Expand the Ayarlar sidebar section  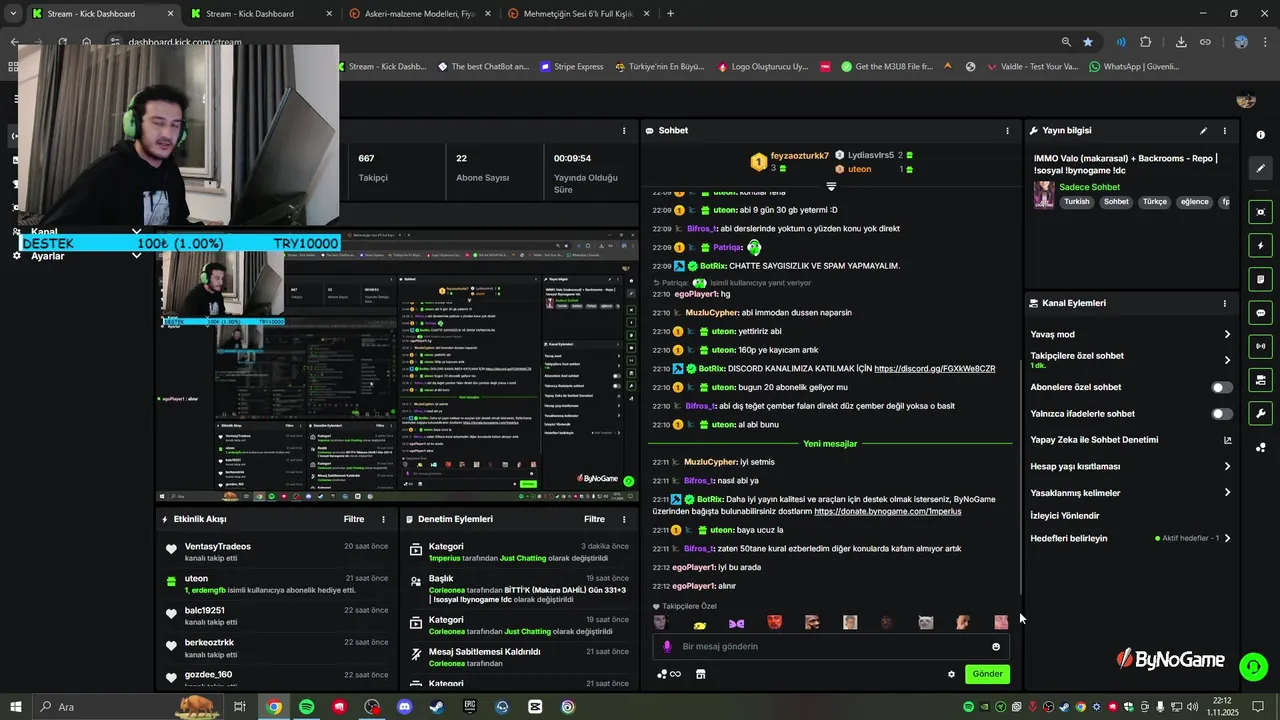(x=137, y=256)
